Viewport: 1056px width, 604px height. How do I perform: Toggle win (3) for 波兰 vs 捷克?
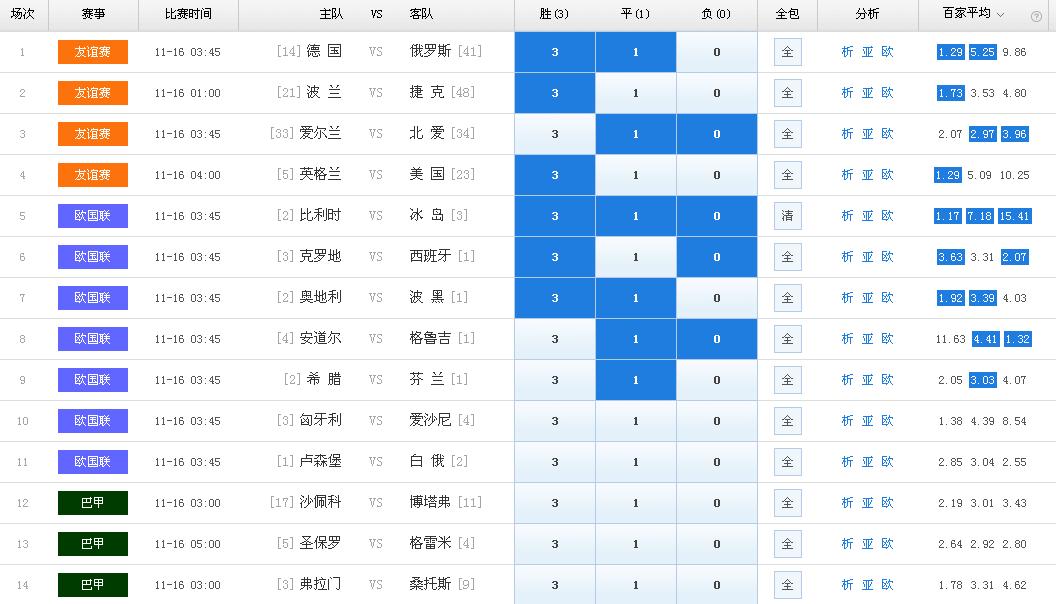coord(555,93)
